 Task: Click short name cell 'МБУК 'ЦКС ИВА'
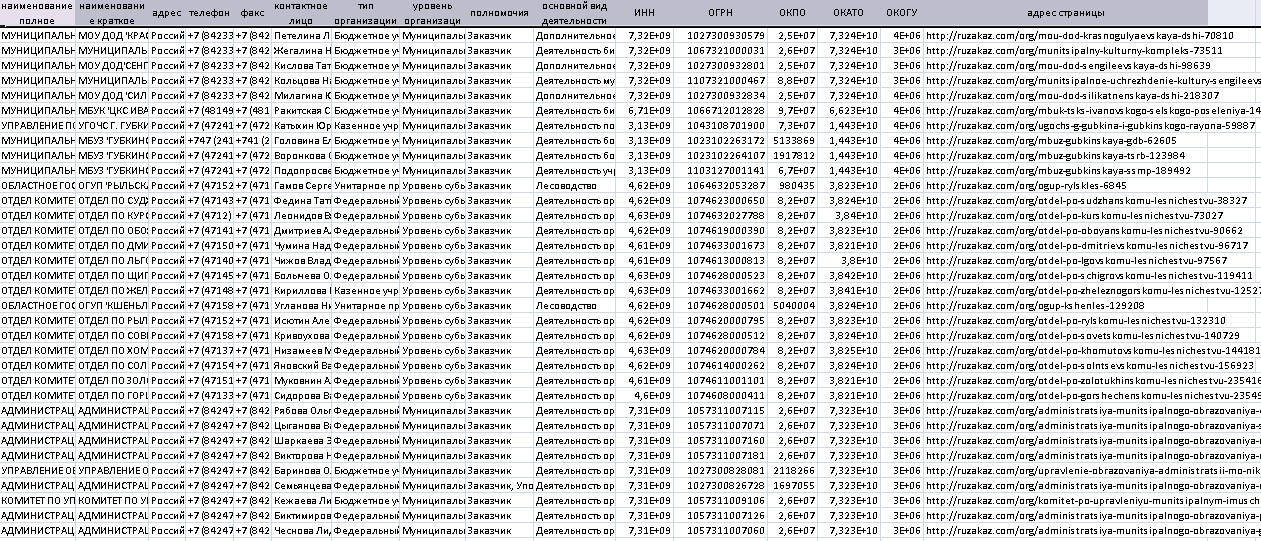(113, 110)
